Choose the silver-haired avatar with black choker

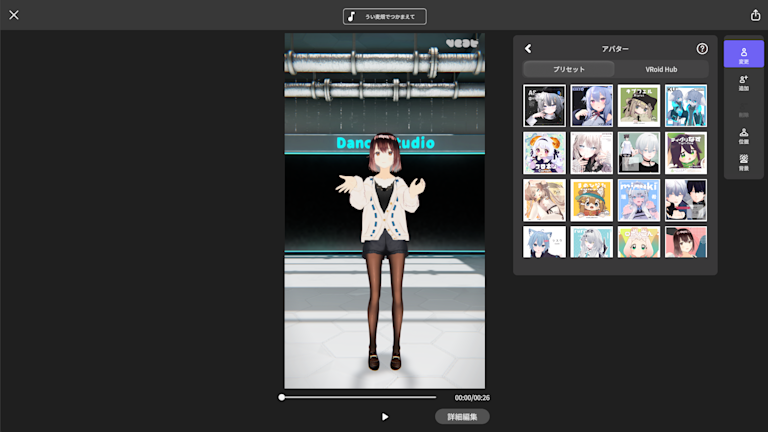639,153
